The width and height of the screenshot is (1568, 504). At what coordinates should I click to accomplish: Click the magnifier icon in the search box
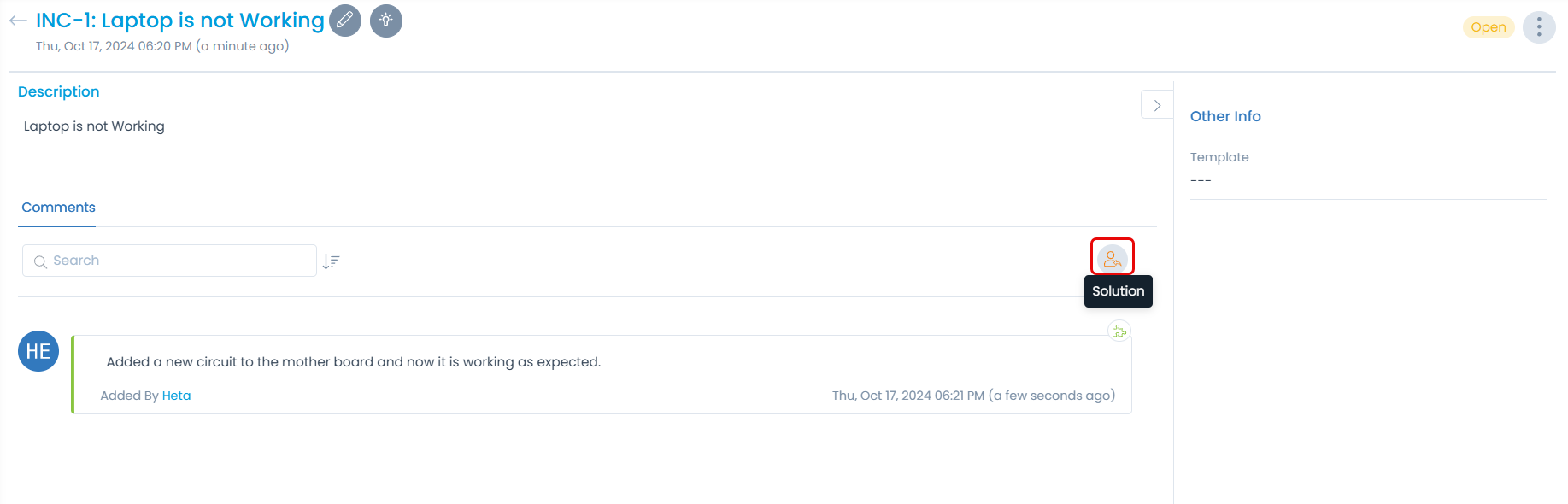click(40, 261)
